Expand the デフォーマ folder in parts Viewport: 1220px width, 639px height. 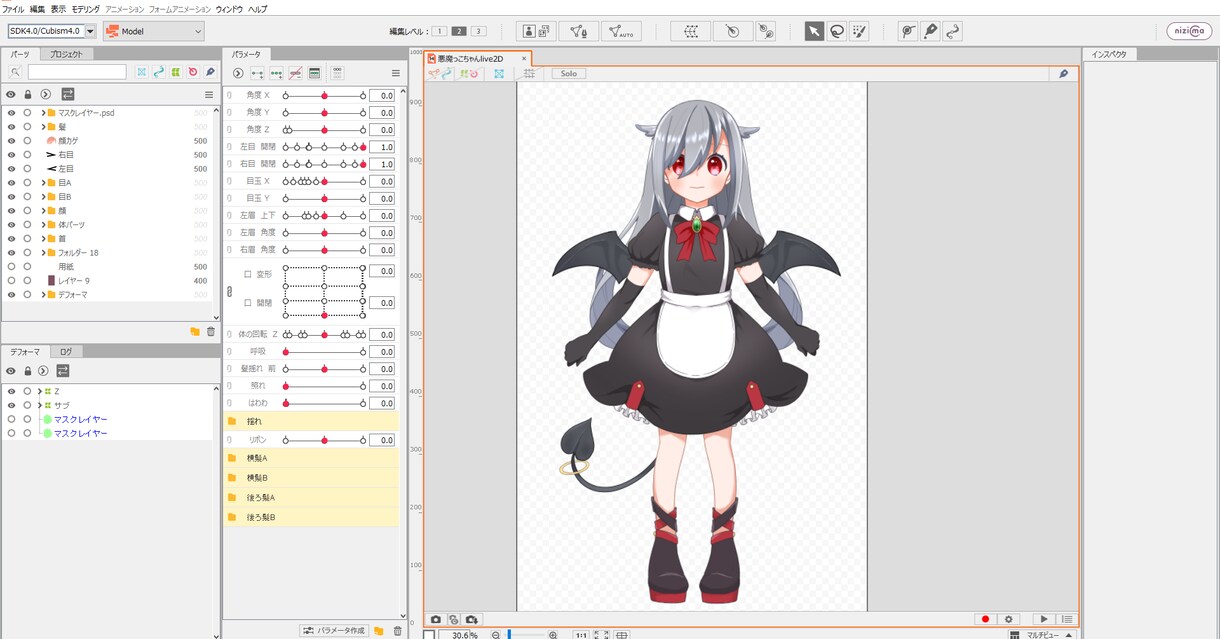(42, 295)
